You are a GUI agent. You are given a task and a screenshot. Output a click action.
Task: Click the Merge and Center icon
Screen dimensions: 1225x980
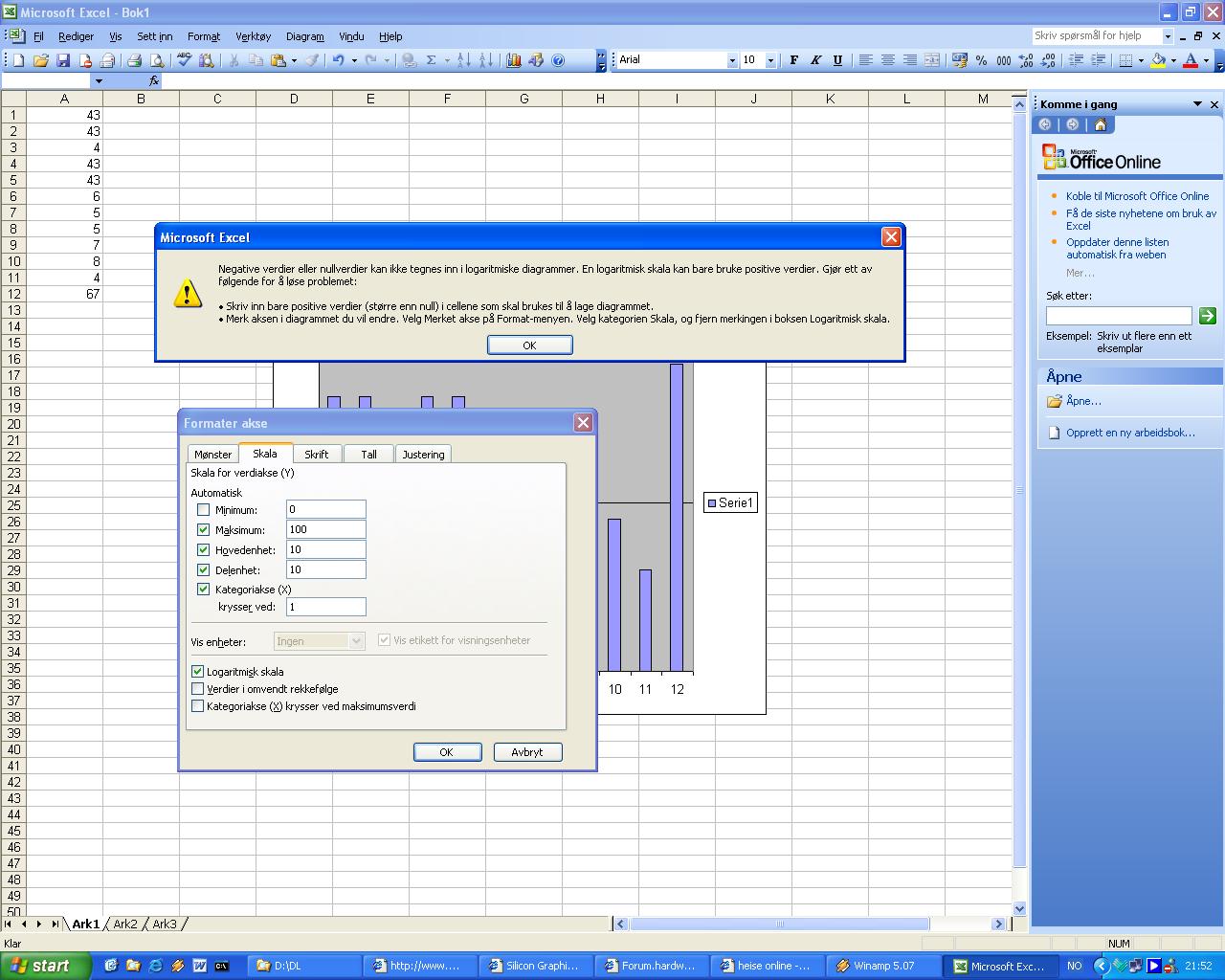tap(931, 60)
